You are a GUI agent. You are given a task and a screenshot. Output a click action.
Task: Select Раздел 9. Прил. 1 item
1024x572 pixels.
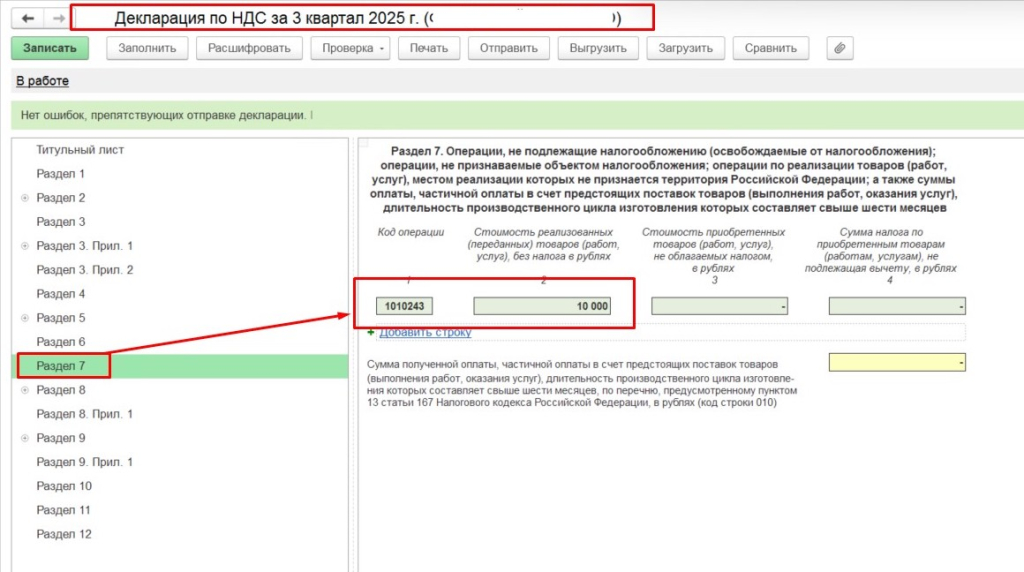coord(84,462)
